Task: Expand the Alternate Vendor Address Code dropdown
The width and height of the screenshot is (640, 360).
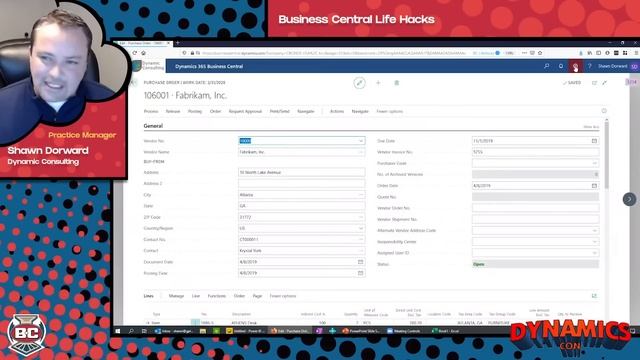Action: [x=595, y=231]
